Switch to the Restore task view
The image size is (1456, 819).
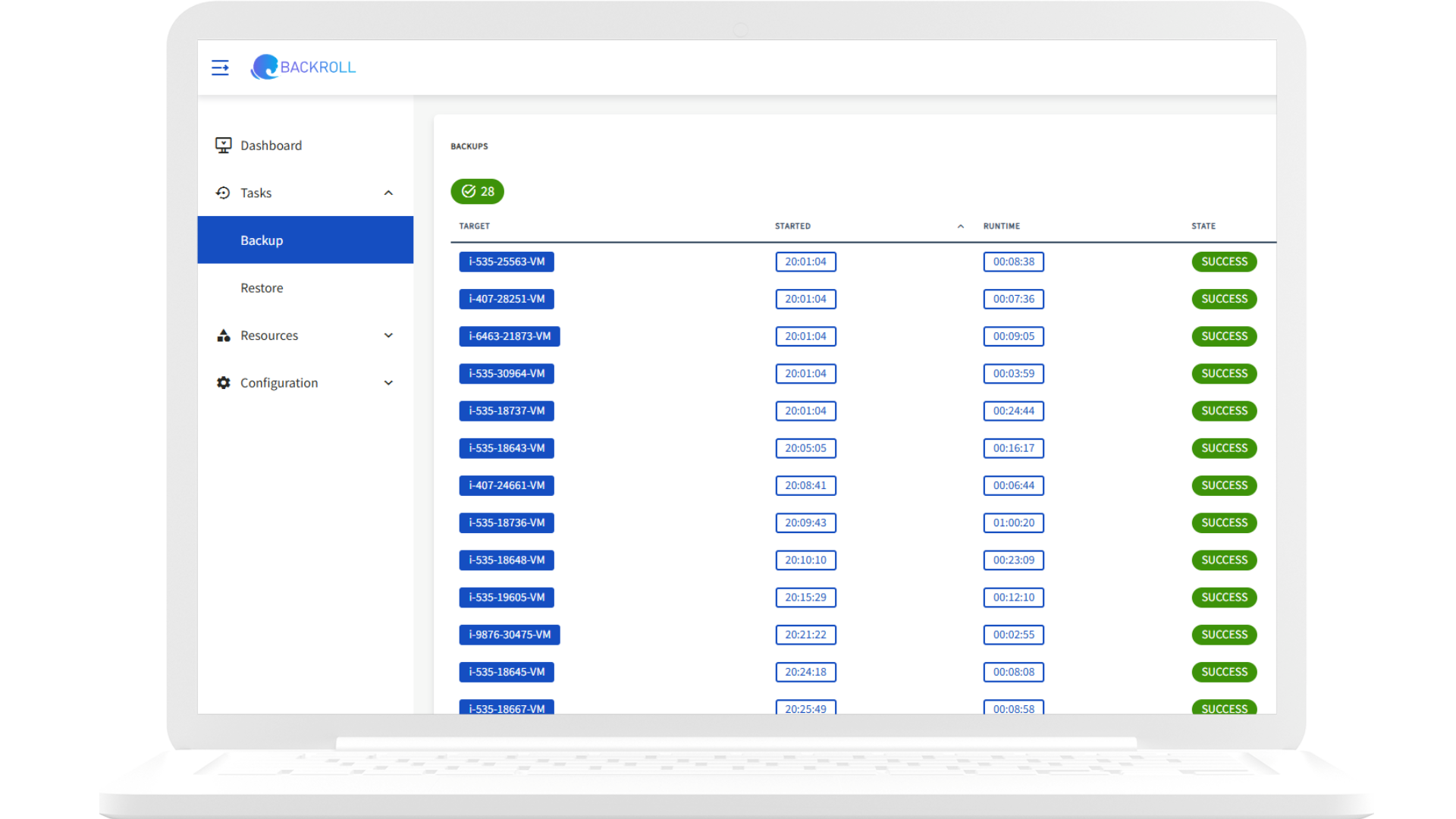click(x=261, y=287)
